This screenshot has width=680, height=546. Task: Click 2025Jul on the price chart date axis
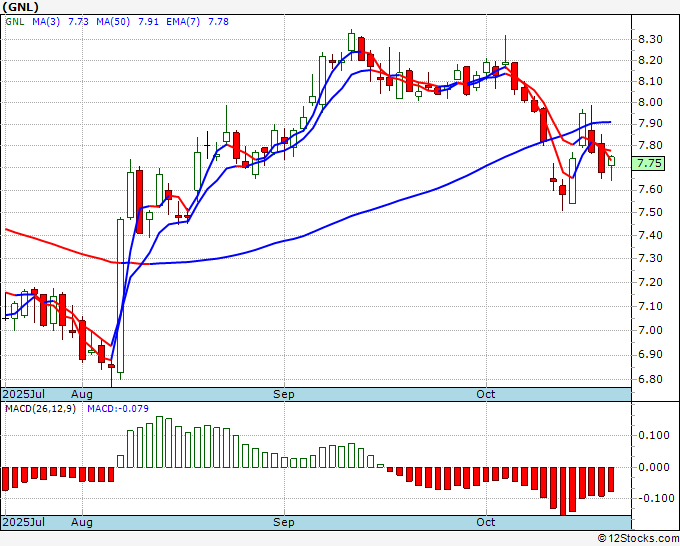click(24, 394)
